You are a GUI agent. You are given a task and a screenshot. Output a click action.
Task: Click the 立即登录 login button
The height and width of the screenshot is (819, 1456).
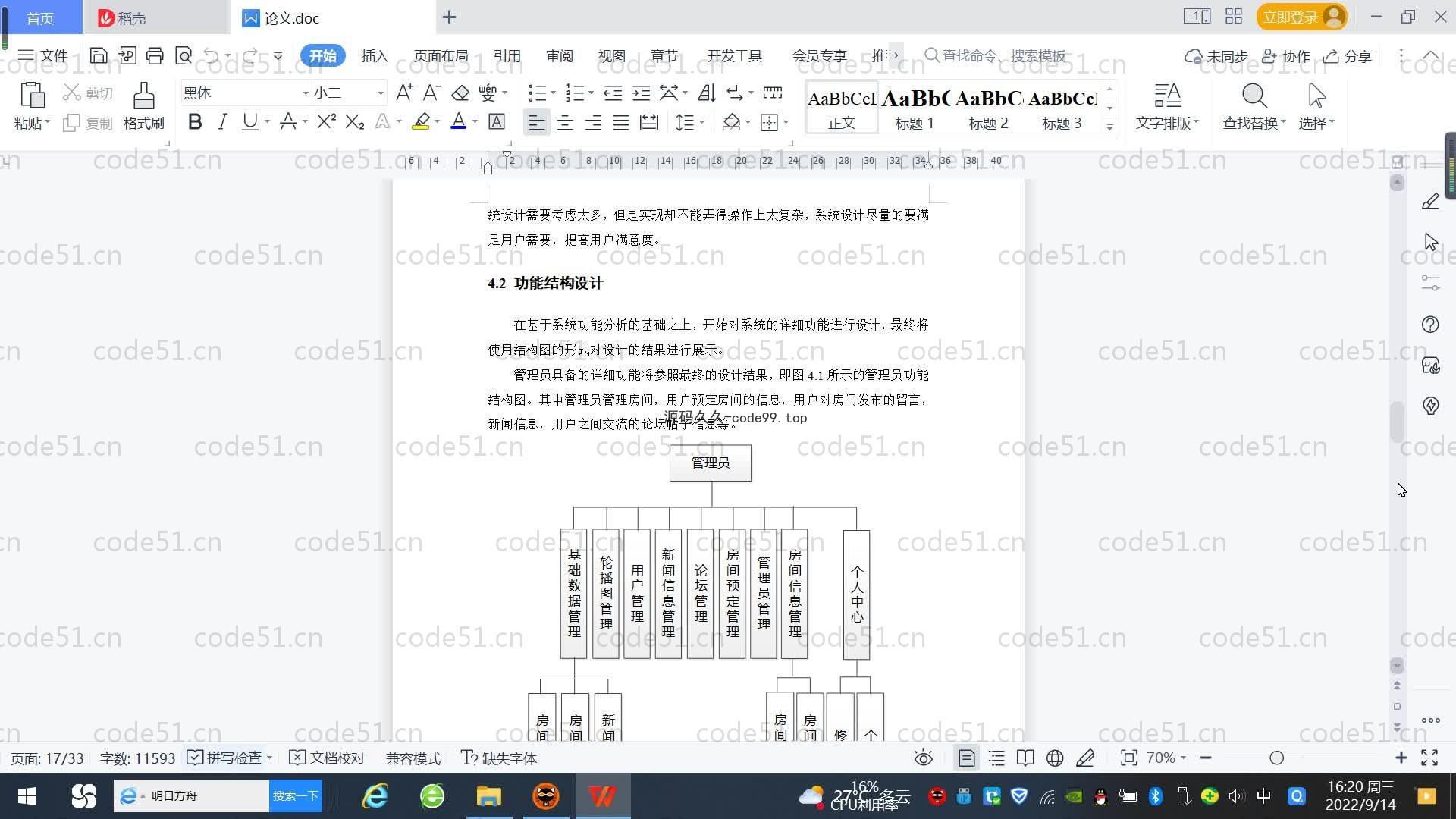(x=1302, y=17)
